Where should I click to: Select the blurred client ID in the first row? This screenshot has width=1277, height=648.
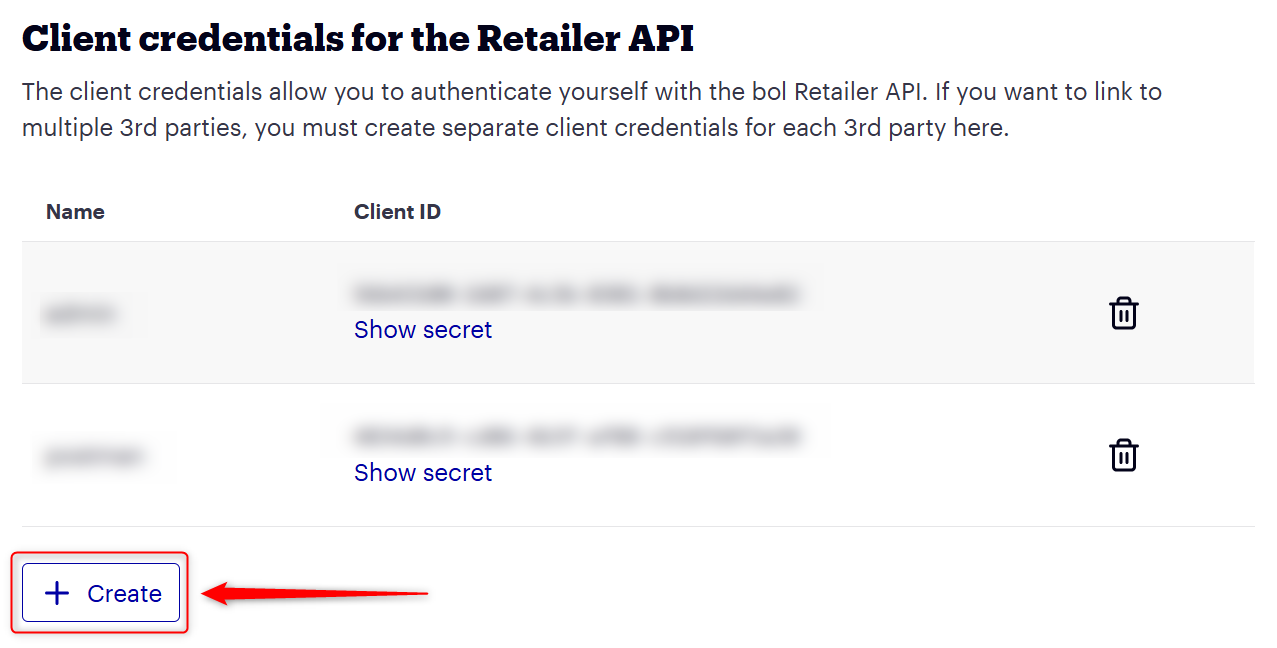pos(576,294)
